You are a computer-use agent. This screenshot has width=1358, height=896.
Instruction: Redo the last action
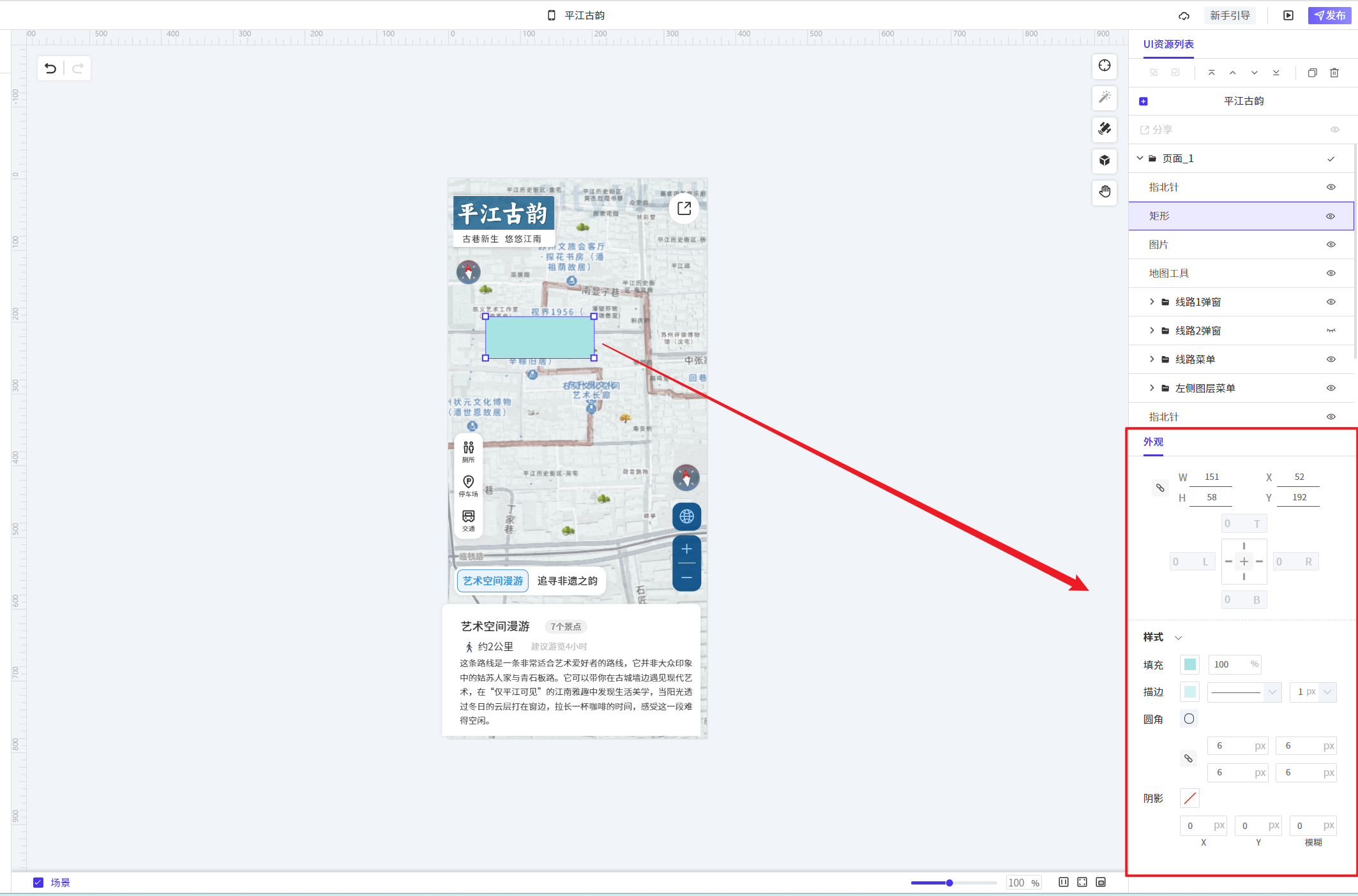(78, 68)
